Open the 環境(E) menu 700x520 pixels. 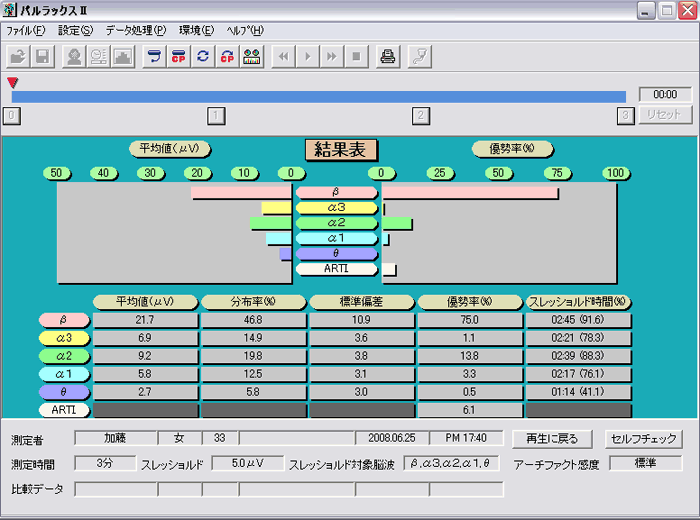[196, 30]
